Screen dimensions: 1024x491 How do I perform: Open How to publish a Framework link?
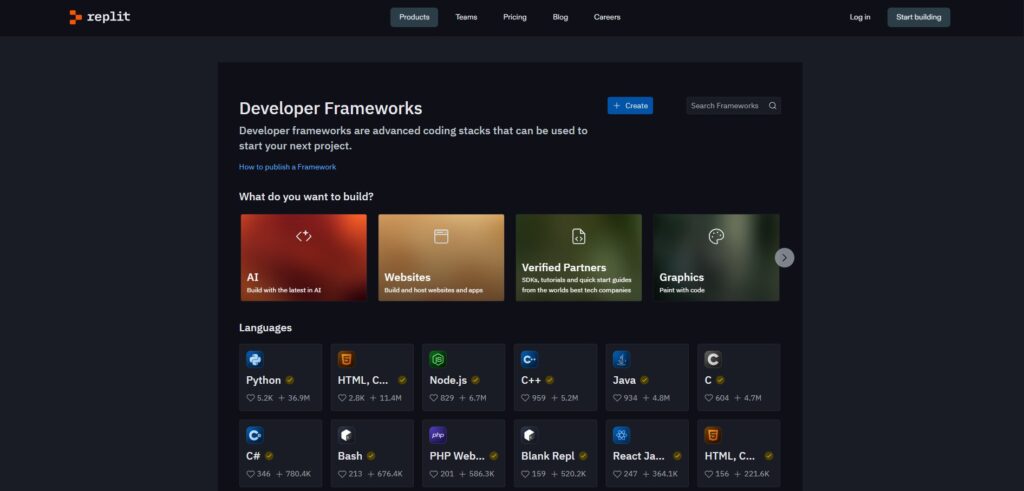pyautogui.click(x=287, y=167)
